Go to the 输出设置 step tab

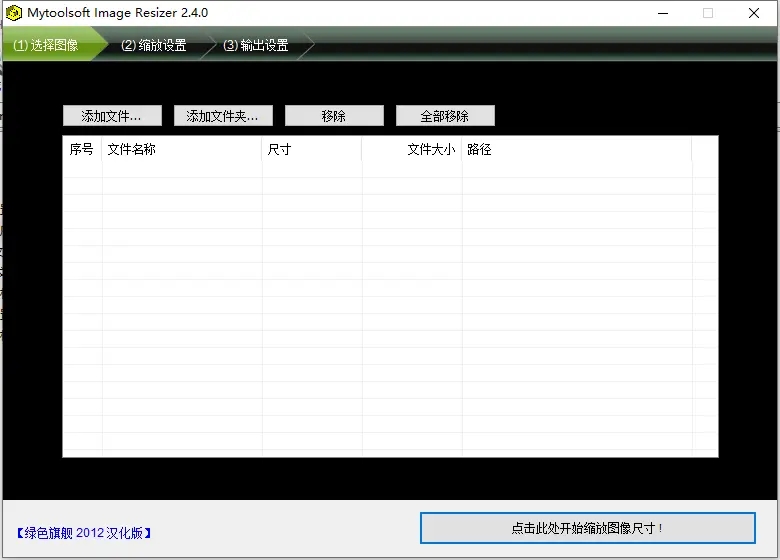coord(256,45)
